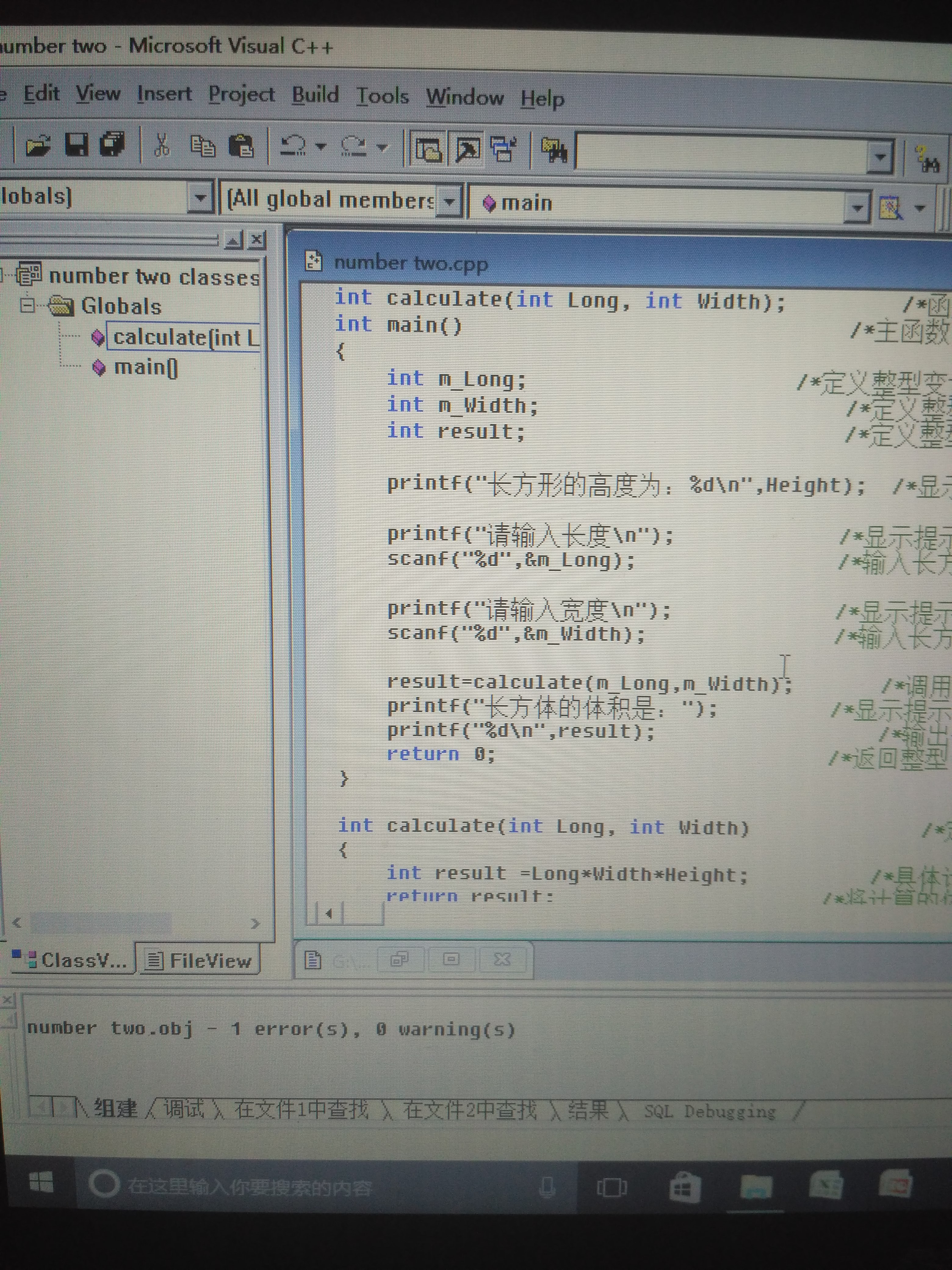Click the workspace scrollbar right arrow

255,923
